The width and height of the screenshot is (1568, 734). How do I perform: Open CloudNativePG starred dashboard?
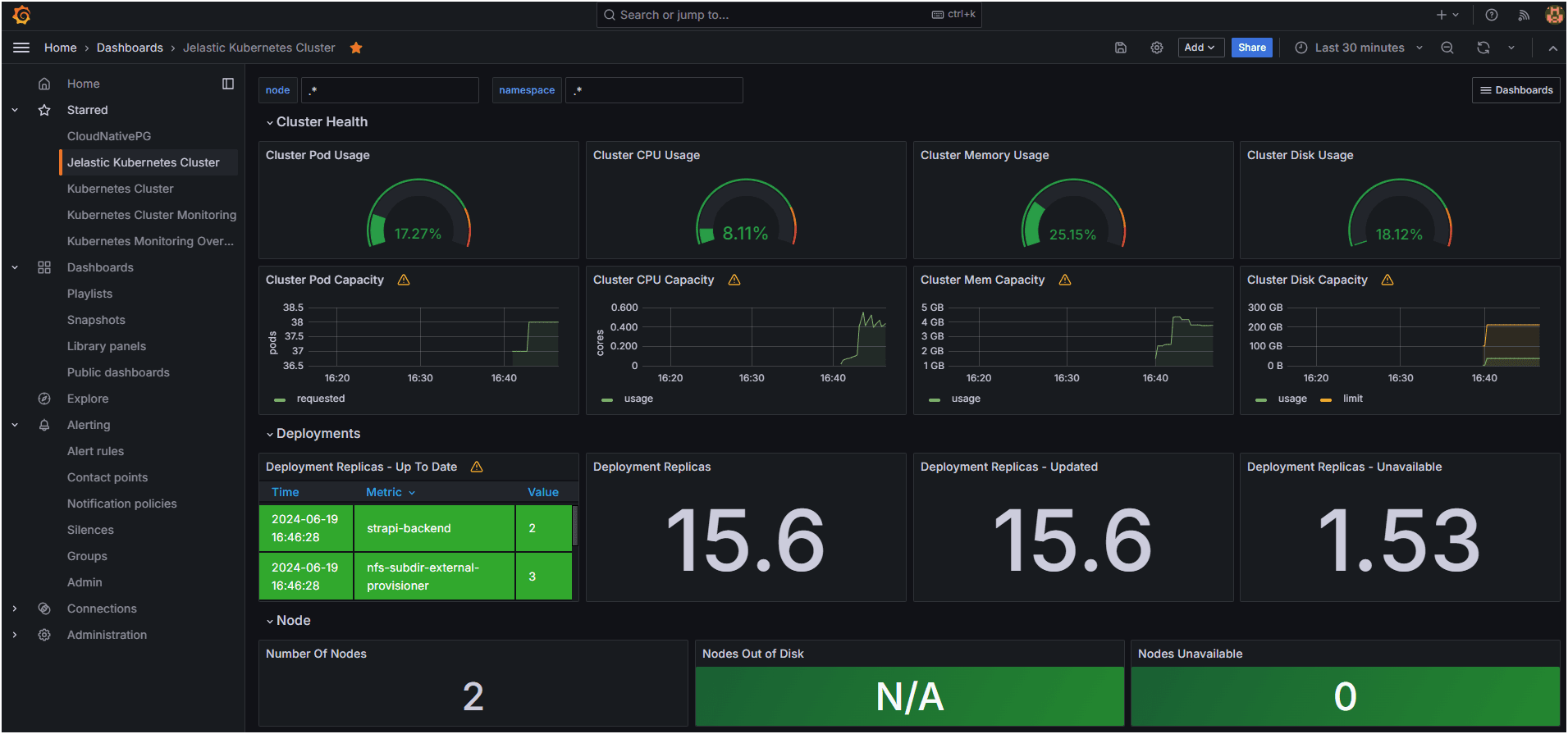(x=109, y=136)
